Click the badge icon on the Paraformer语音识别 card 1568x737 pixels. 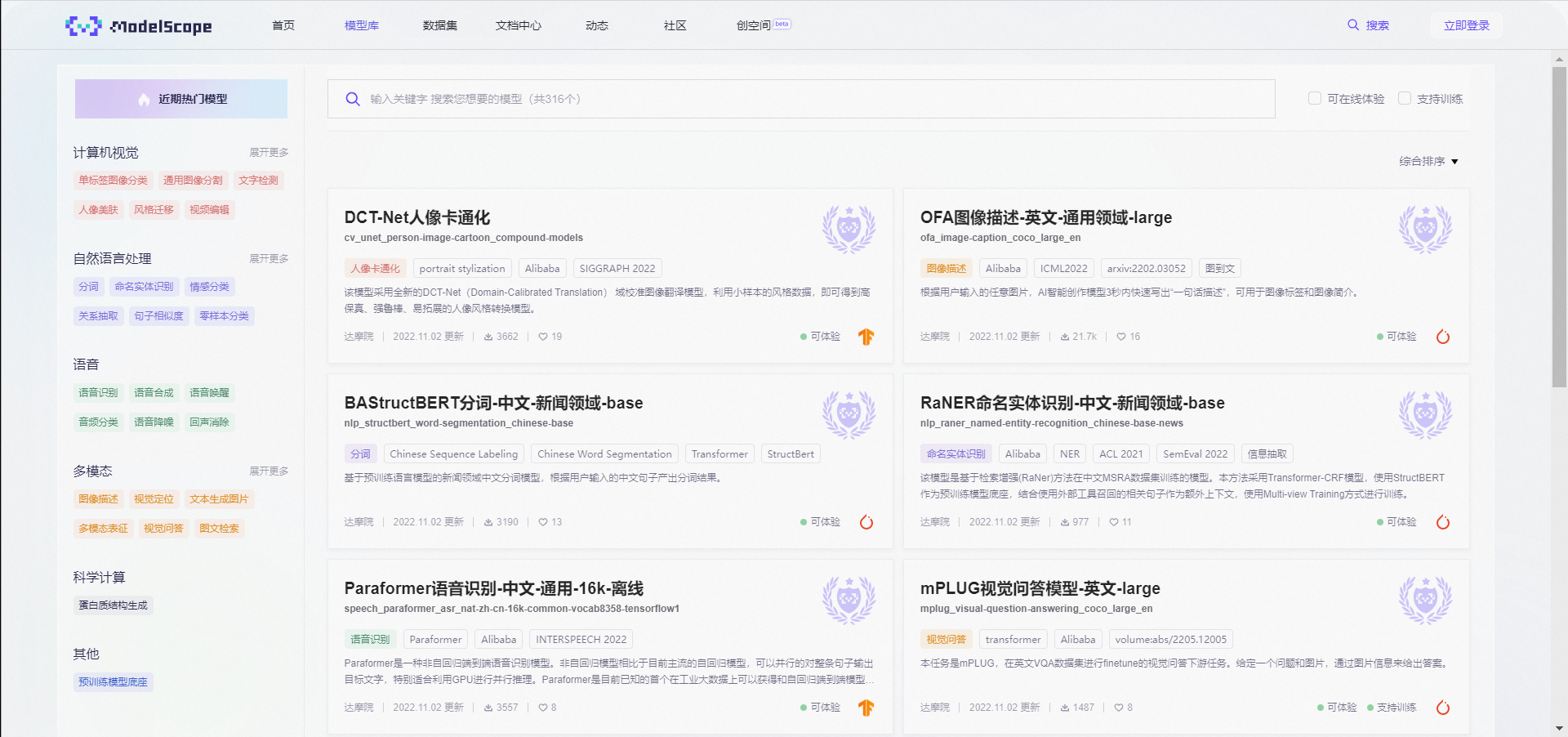[849, 600]
